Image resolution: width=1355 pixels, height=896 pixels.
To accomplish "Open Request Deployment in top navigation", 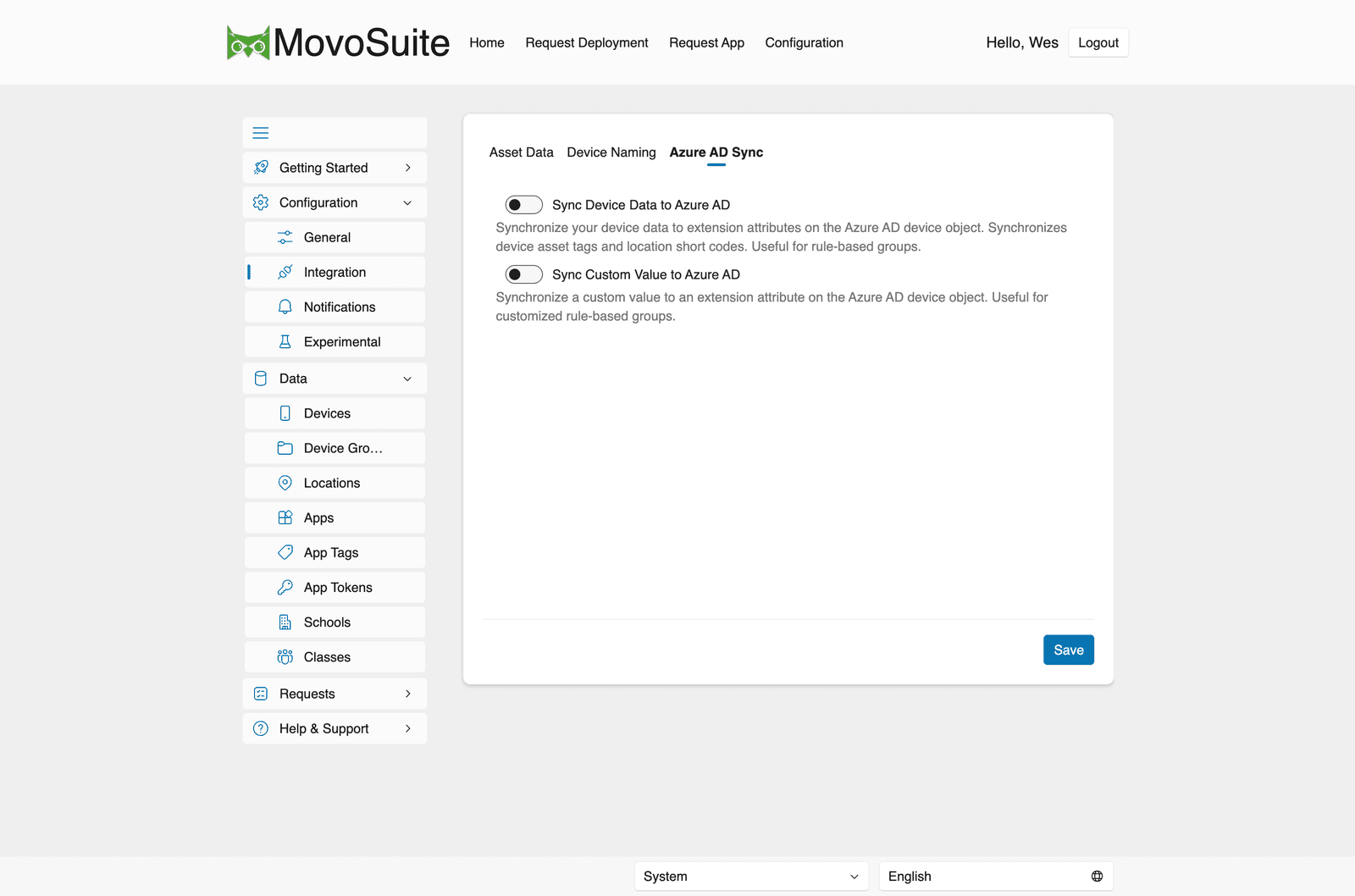I will (587, 42).
